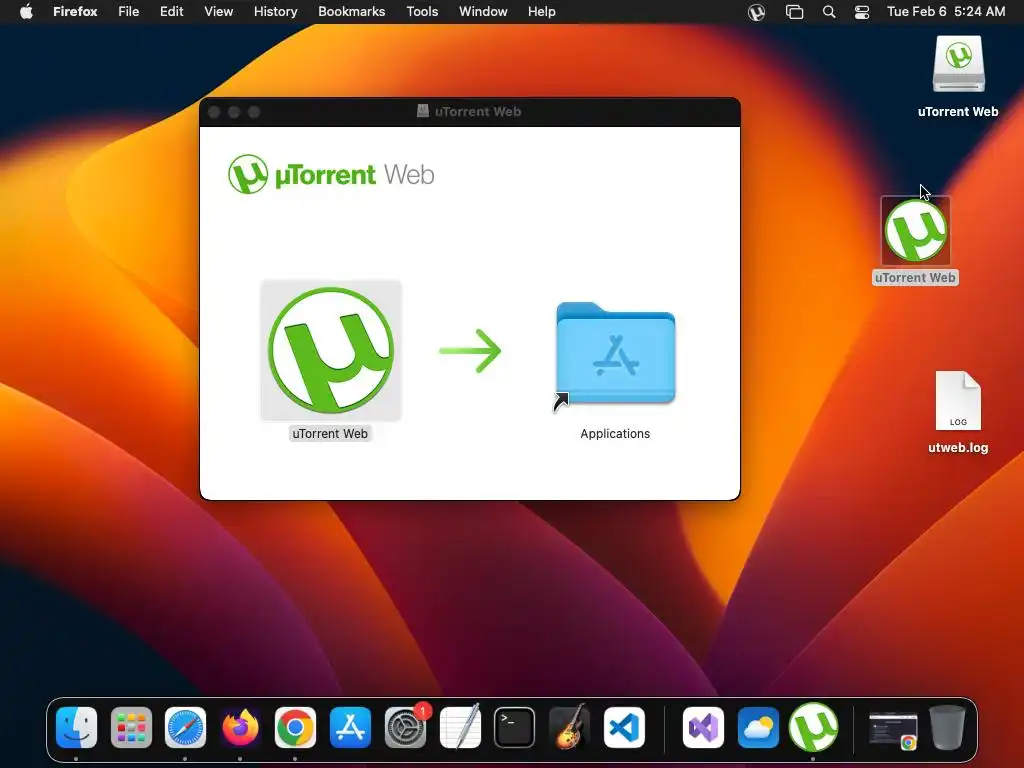The height and width of the screenshot is (768, 1024).
Task: Select the uTorrent Web disk volume on desktop
Action: click(958, 64)
